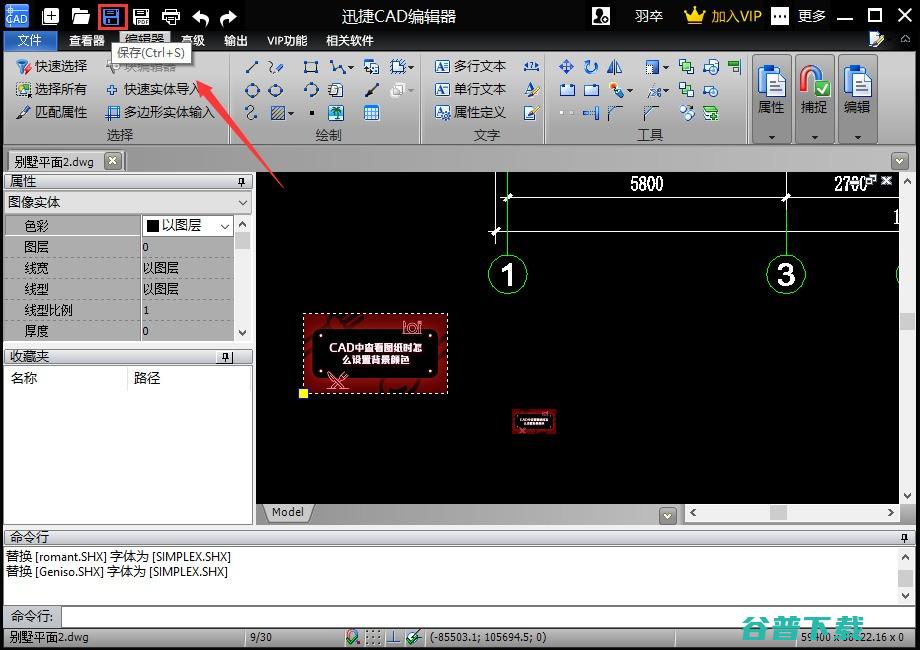Screen dimensions: 920x650
Task: Expand the hatch tool dropdown arrow
Action: tap(291, 113)
